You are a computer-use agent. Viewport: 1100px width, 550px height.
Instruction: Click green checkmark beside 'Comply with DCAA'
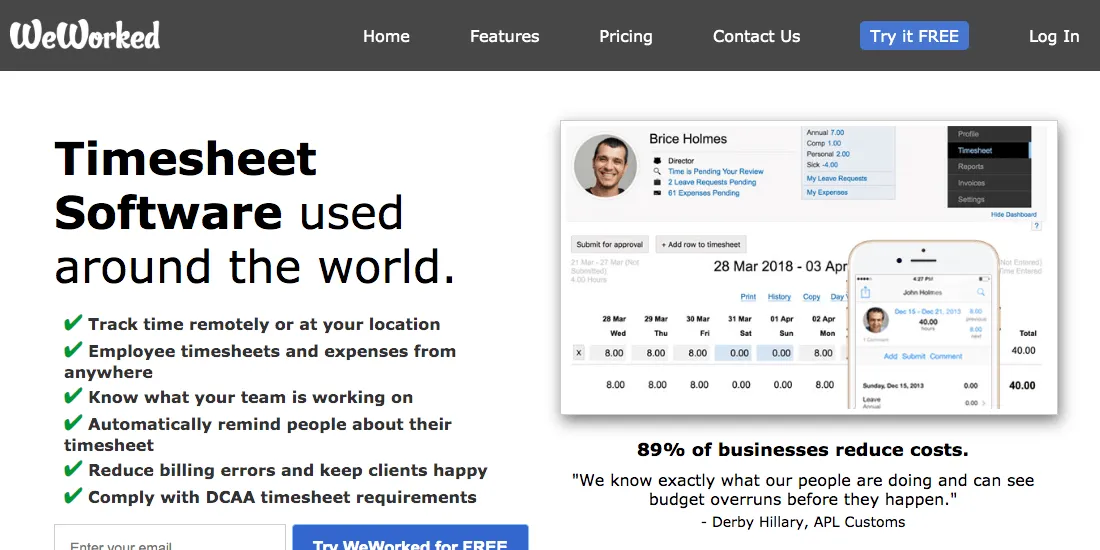(73, 497)
